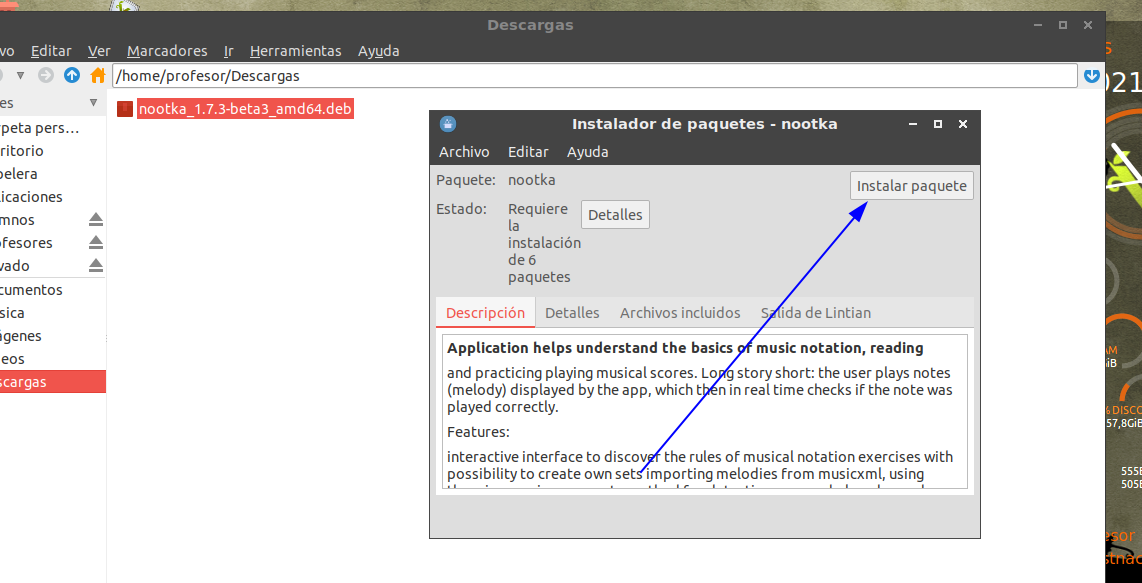Open the home folder via house icon
The width and height of the screenshot is (1142, 583).
point(98,75)
